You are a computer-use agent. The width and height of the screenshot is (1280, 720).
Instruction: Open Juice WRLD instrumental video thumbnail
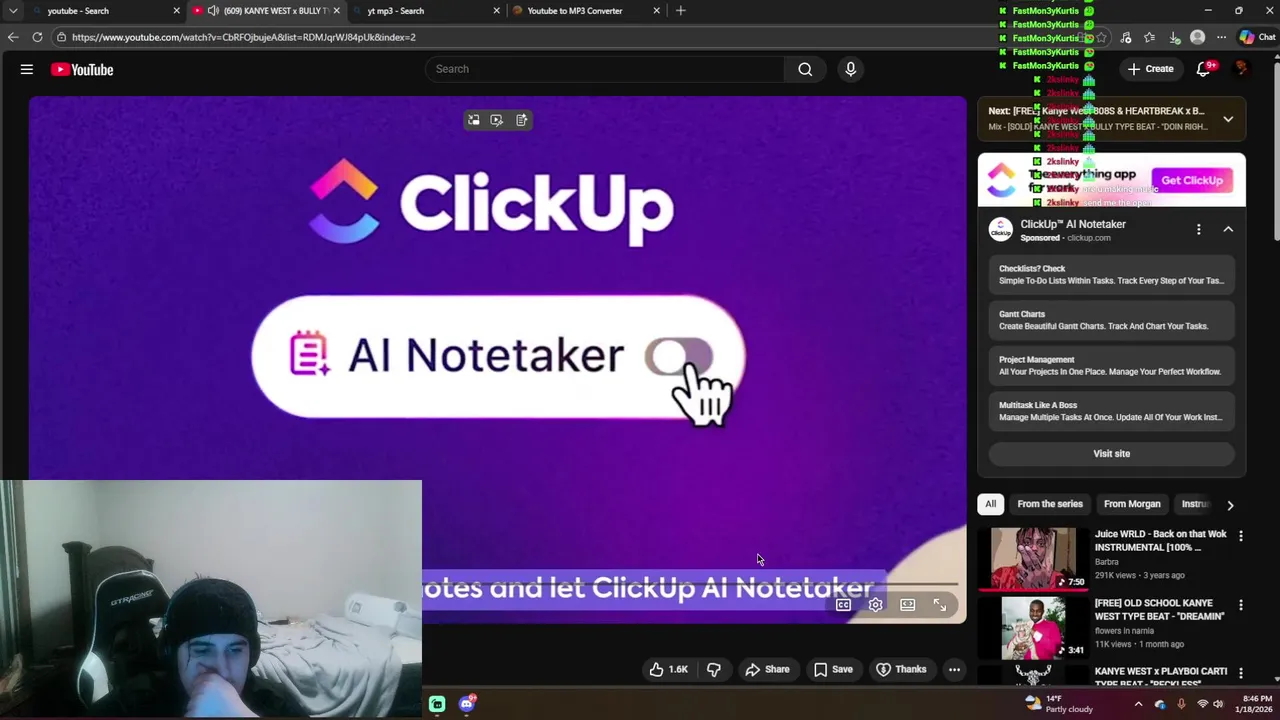1033,558
